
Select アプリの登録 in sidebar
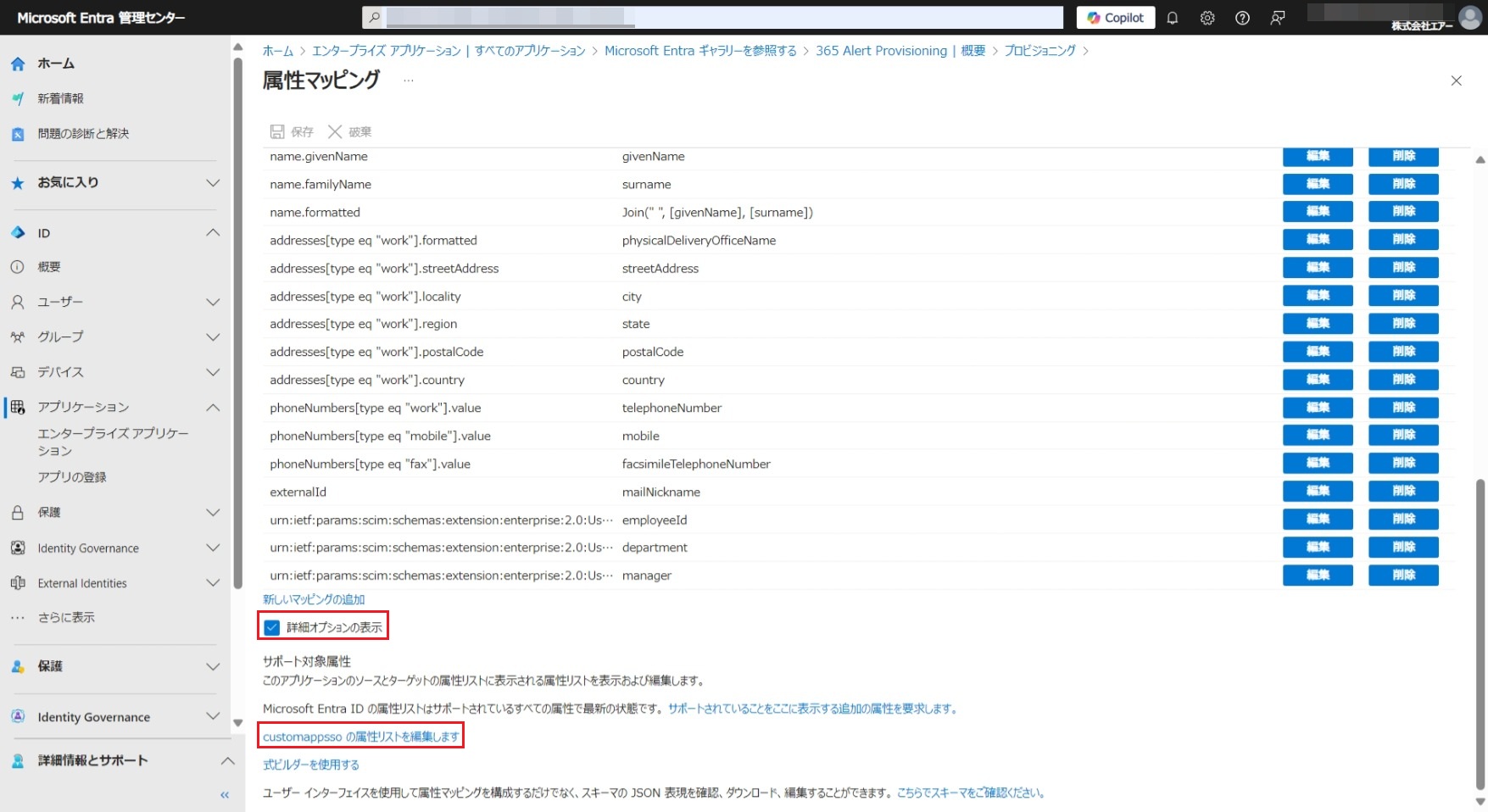(x=72, y=477)
